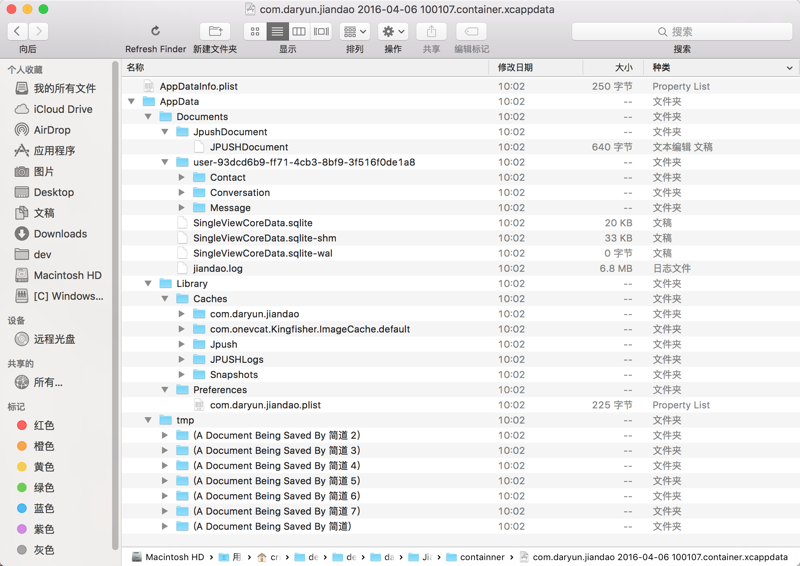800x566 pixels.
Task: Open the arrange-by dropdown in toolbar
Action: click(x=355, y=31)
